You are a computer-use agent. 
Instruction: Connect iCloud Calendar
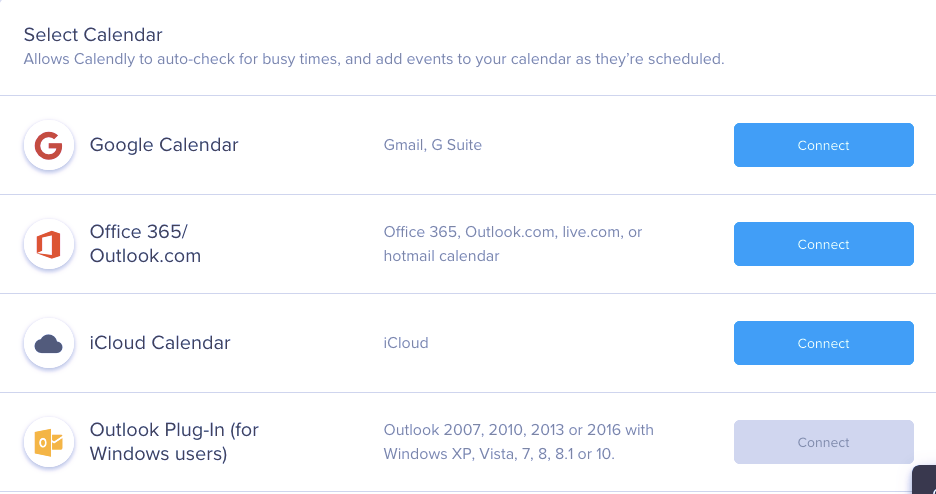(x=823, y=343)
